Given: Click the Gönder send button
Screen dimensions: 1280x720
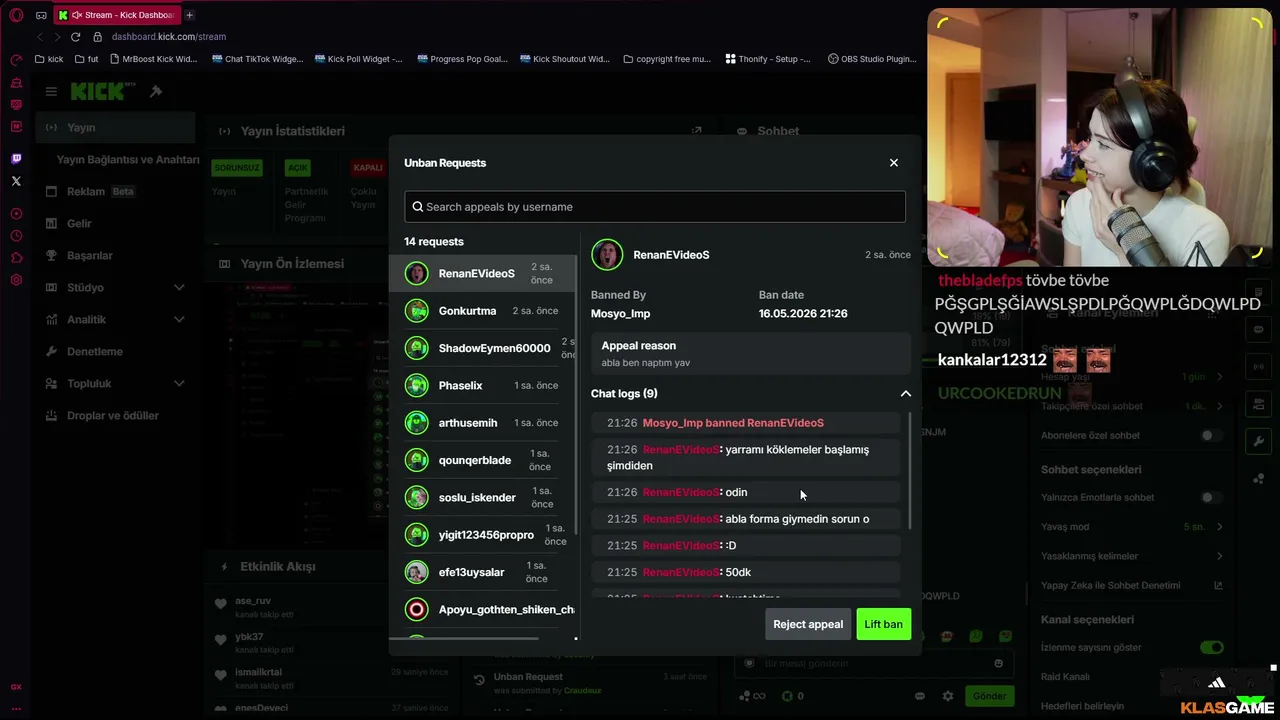Looking at the screenshot, I should tap(989, 696).
